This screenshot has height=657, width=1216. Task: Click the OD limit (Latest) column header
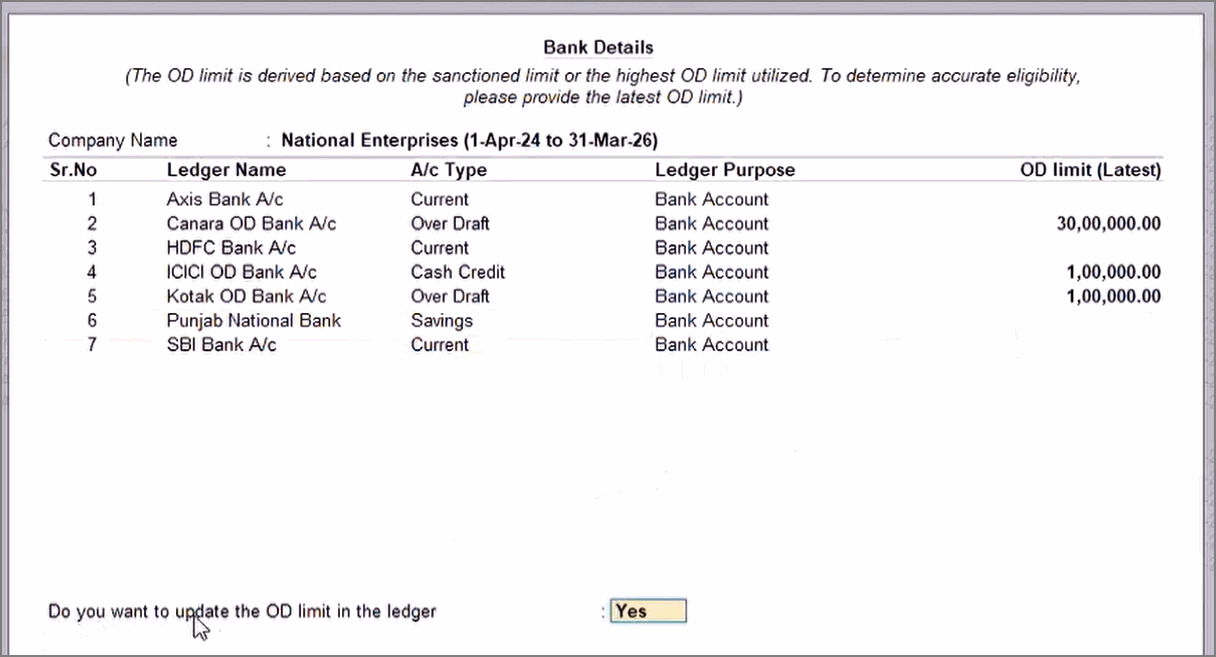(x=1090, y=170)
